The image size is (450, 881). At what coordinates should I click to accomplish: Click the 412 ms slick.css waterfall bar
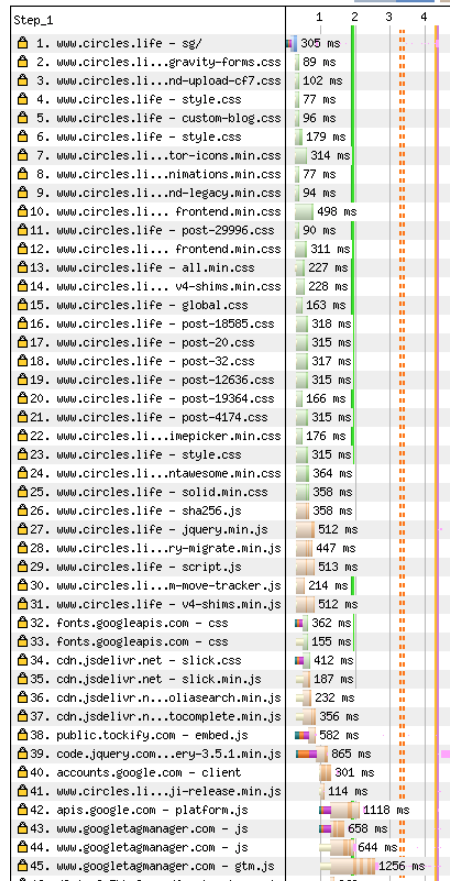tap(302, 660)
